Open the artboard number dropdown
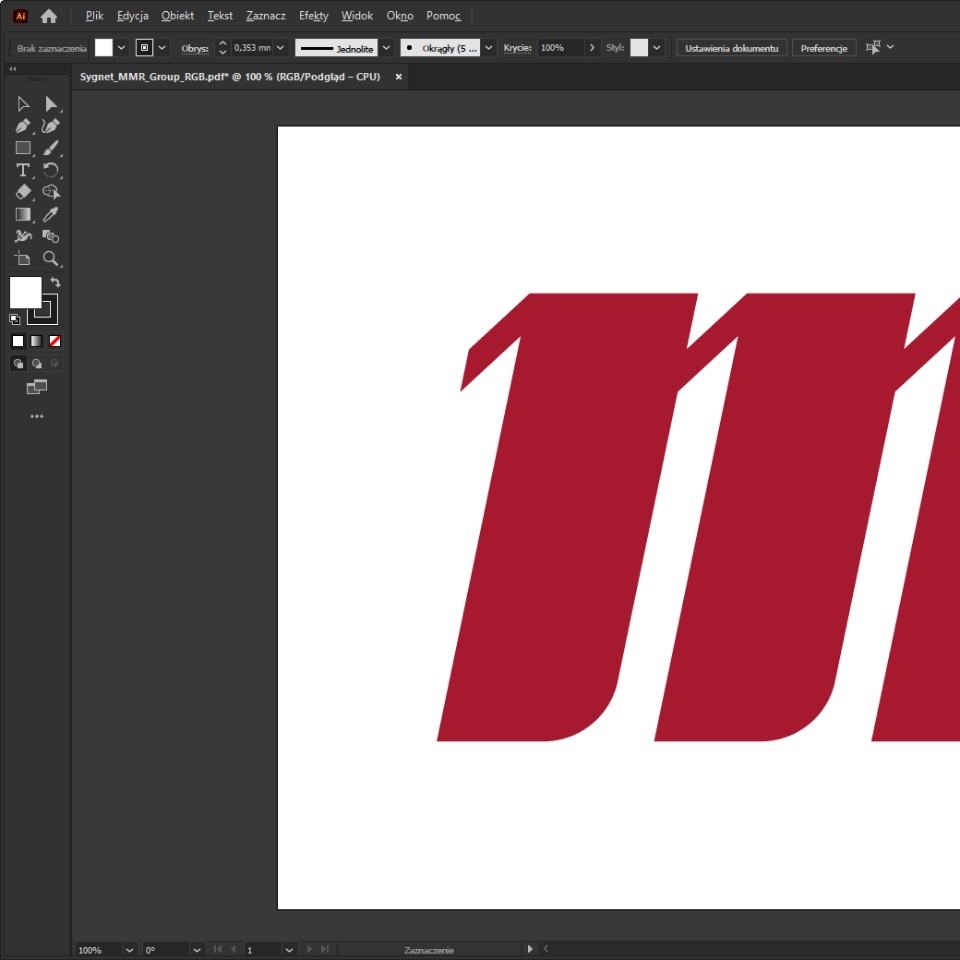Image resolution: width=960 pixels, height=960 pixels. 289,950
